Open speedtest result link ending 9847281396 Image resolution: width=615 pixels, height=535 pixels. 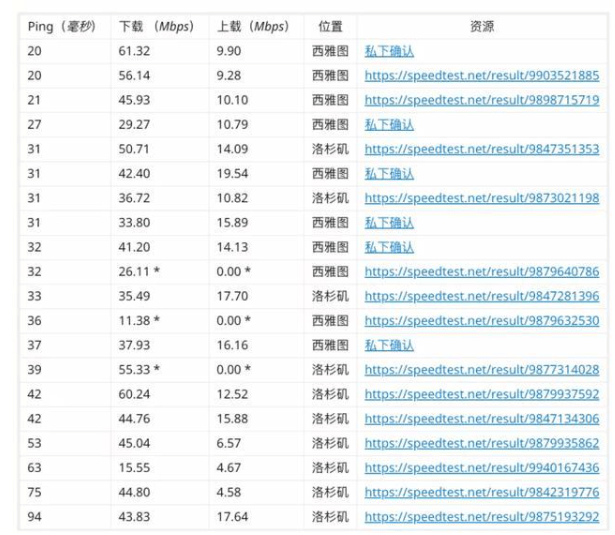[482, 296]
